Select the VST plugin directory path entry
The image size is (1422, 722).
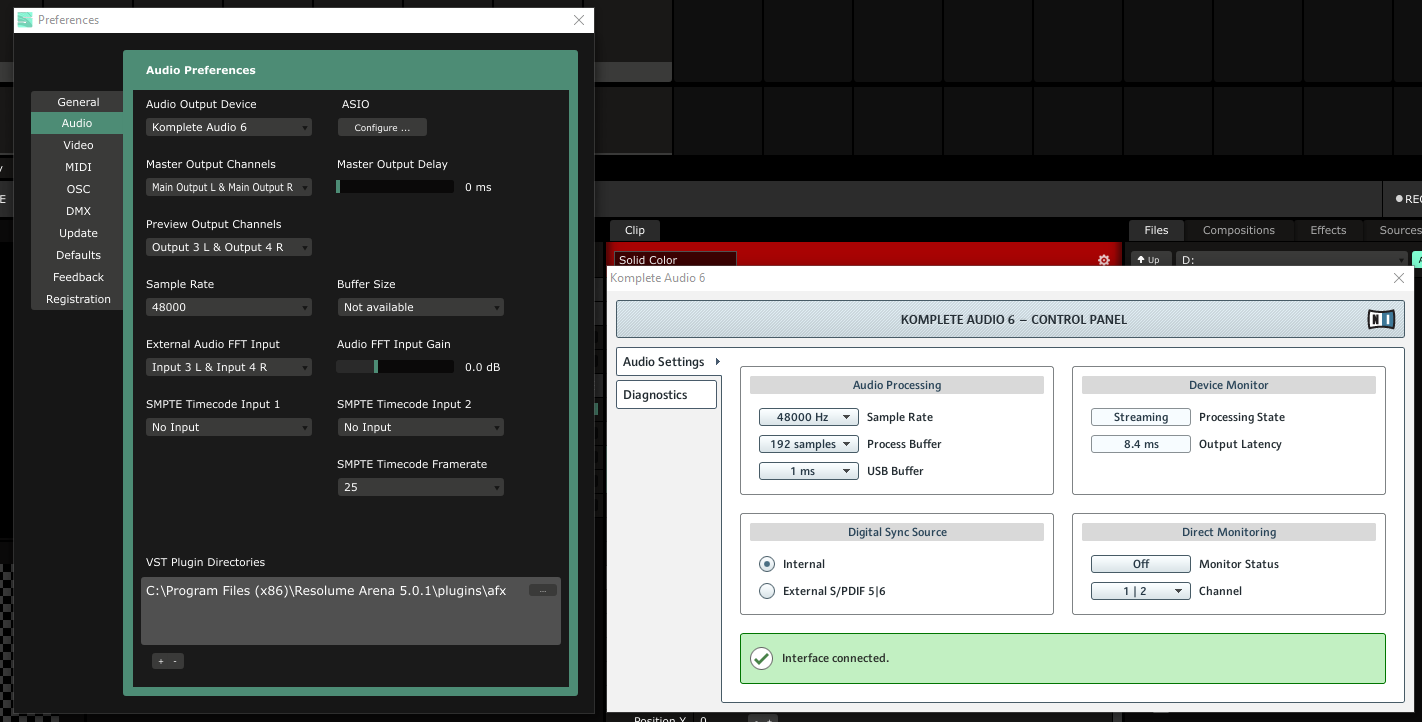click(x=326, y=591)
